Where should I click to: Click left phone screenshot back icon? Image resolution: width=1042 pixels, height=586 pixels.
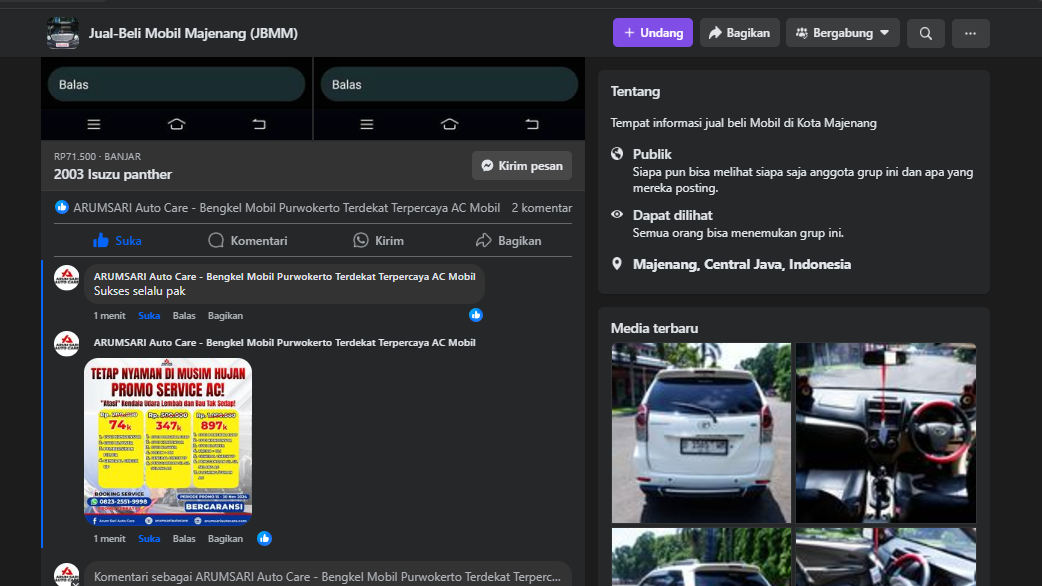point(259,124)
